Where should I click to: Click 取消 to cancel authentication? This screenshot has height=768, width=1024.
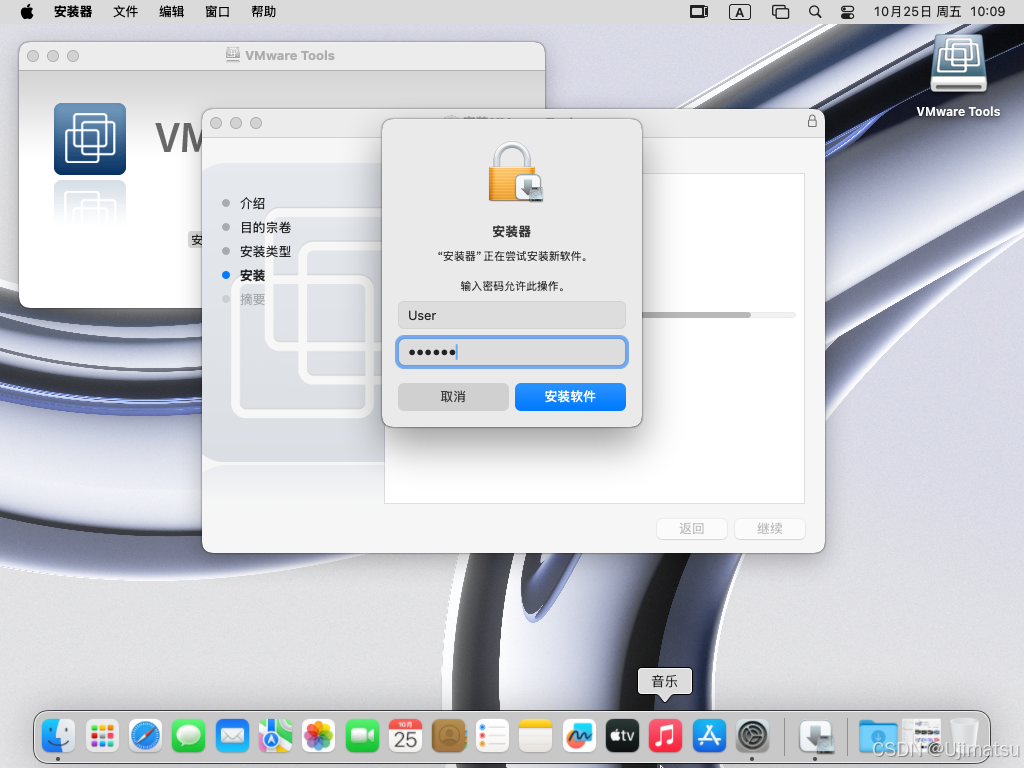point(453,397)
